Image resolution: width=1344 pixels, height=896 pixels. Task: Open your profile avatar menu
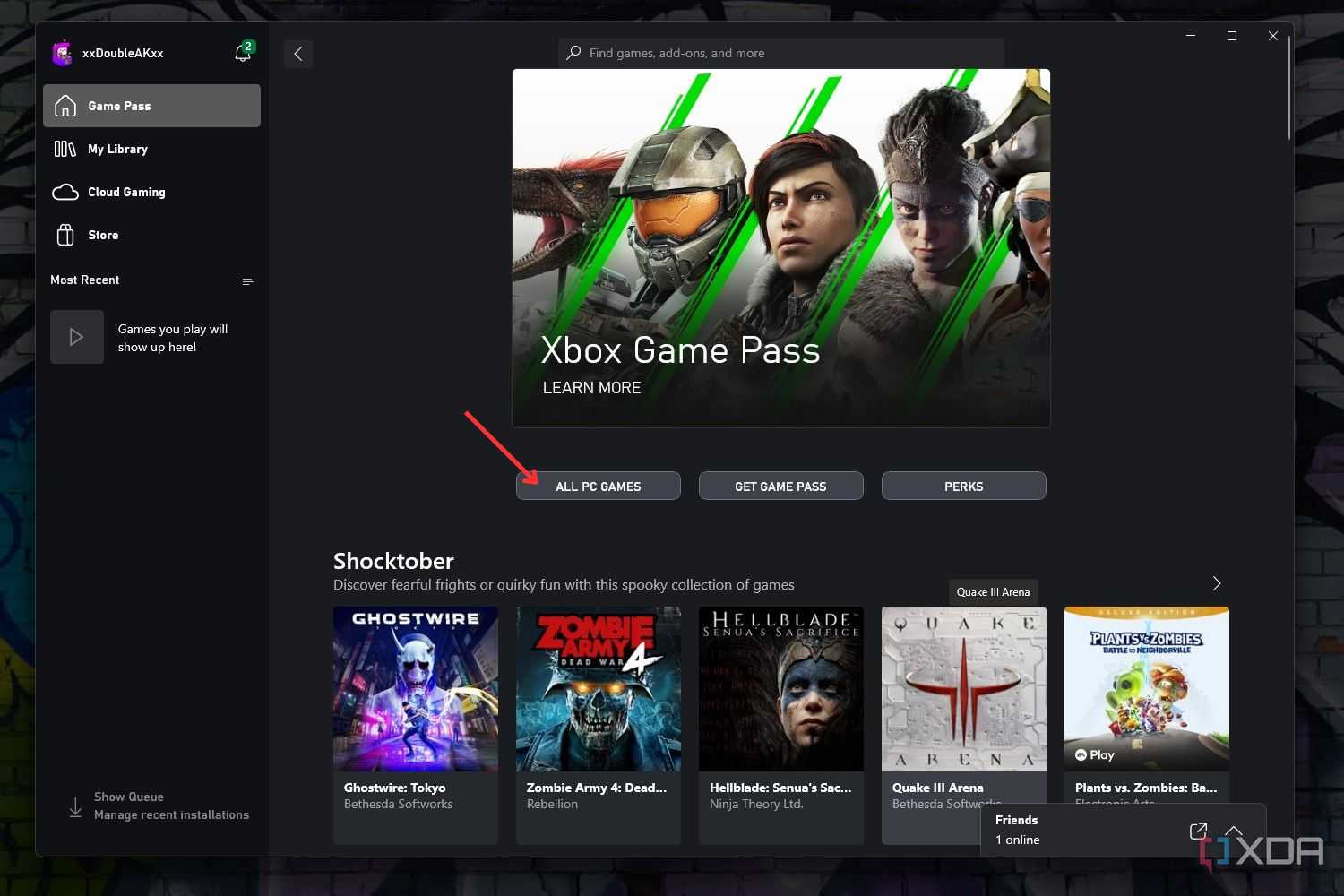(62, 52)
